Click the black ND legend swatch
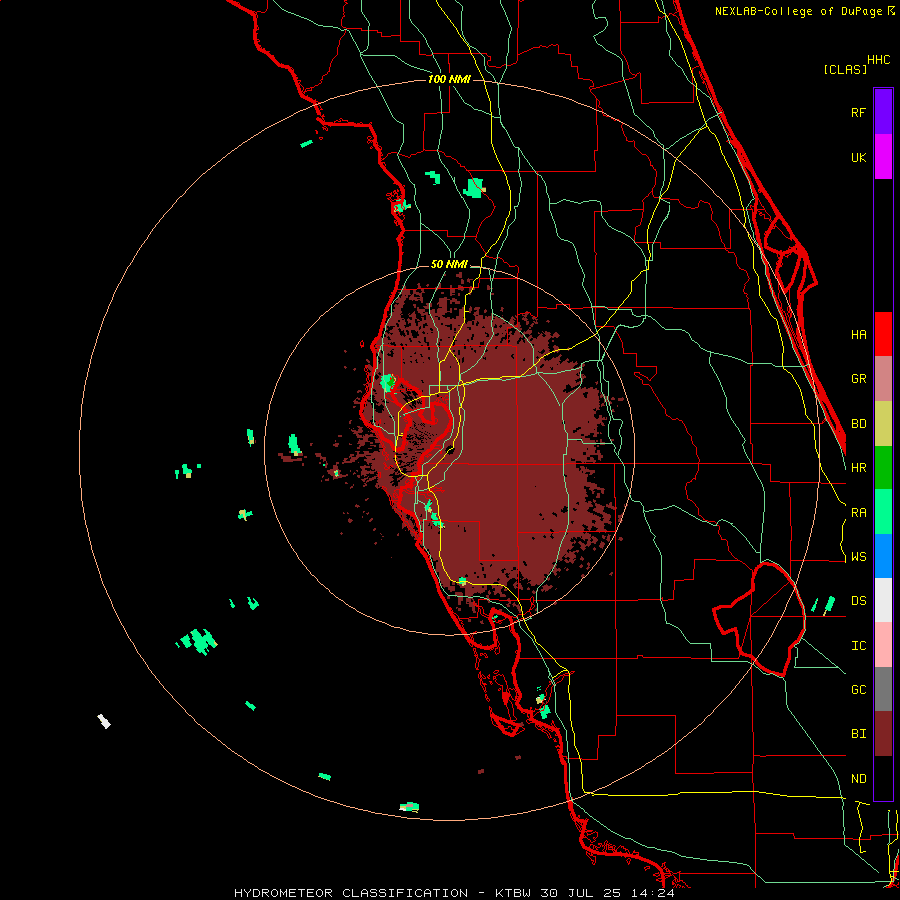900x900 pixels. (883, 778)
